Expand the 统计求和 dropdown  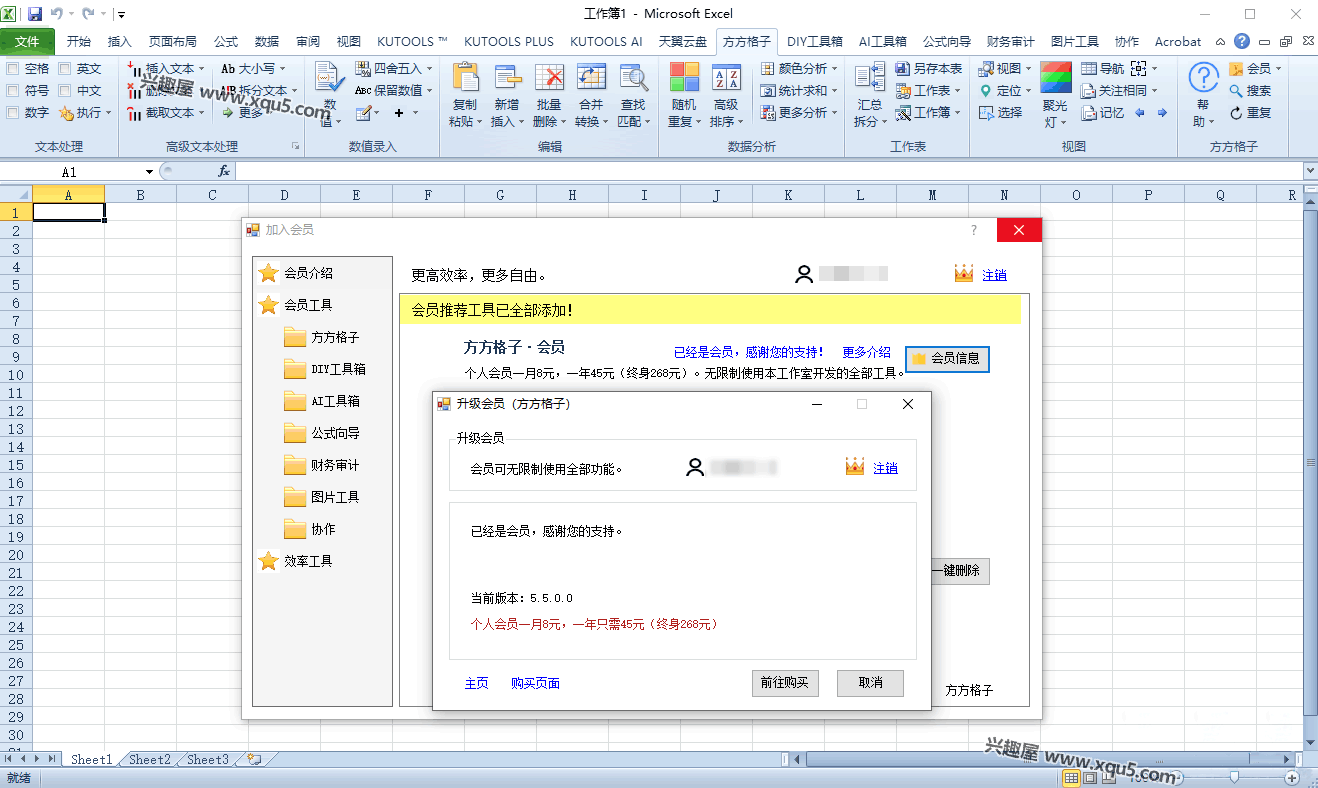[x=834, y=91]
